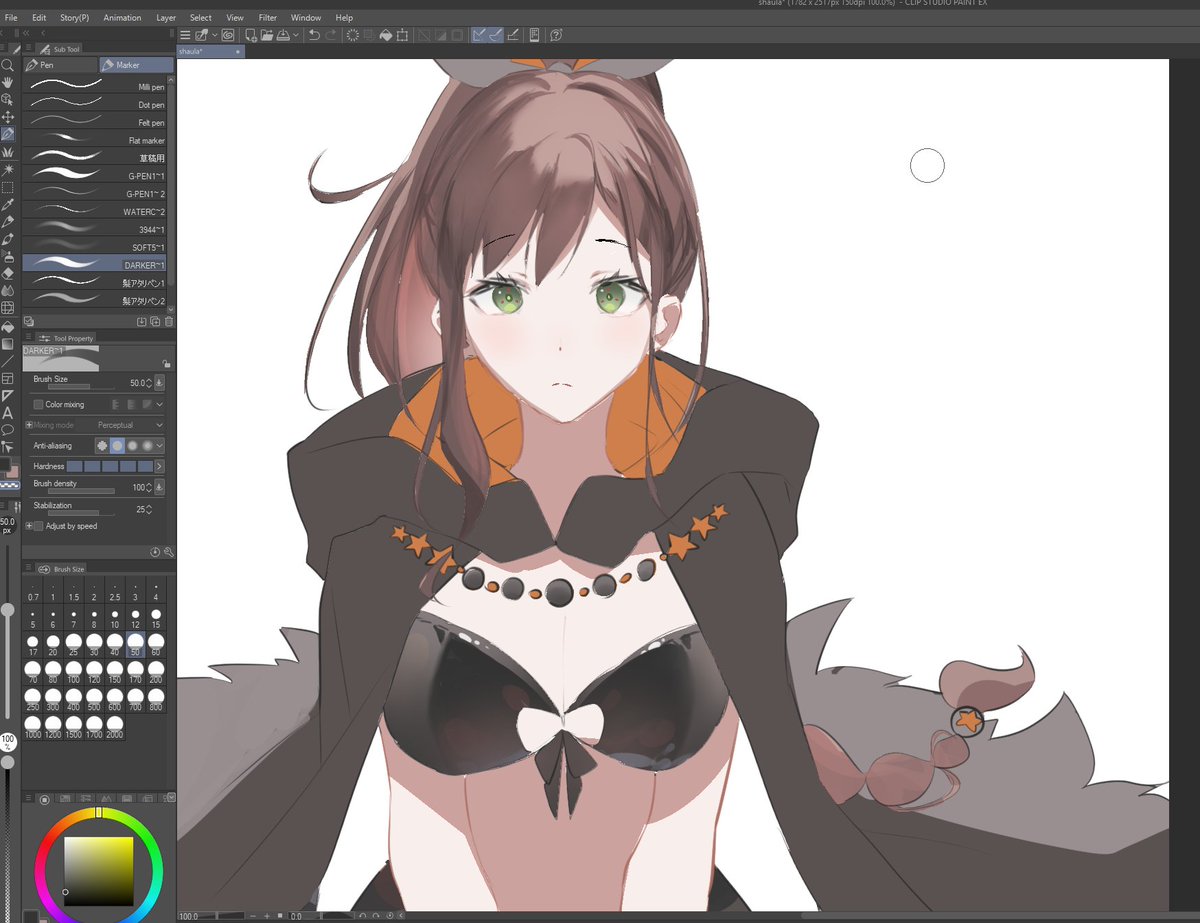Select the Milli pen sub tool
The width and height of the screenshot is (1200, 923).
click(95, 86)
